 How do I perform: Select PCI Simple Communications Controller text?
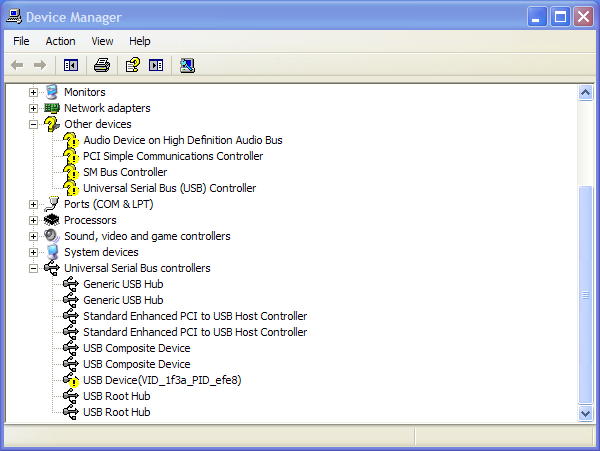coord(173,156)
